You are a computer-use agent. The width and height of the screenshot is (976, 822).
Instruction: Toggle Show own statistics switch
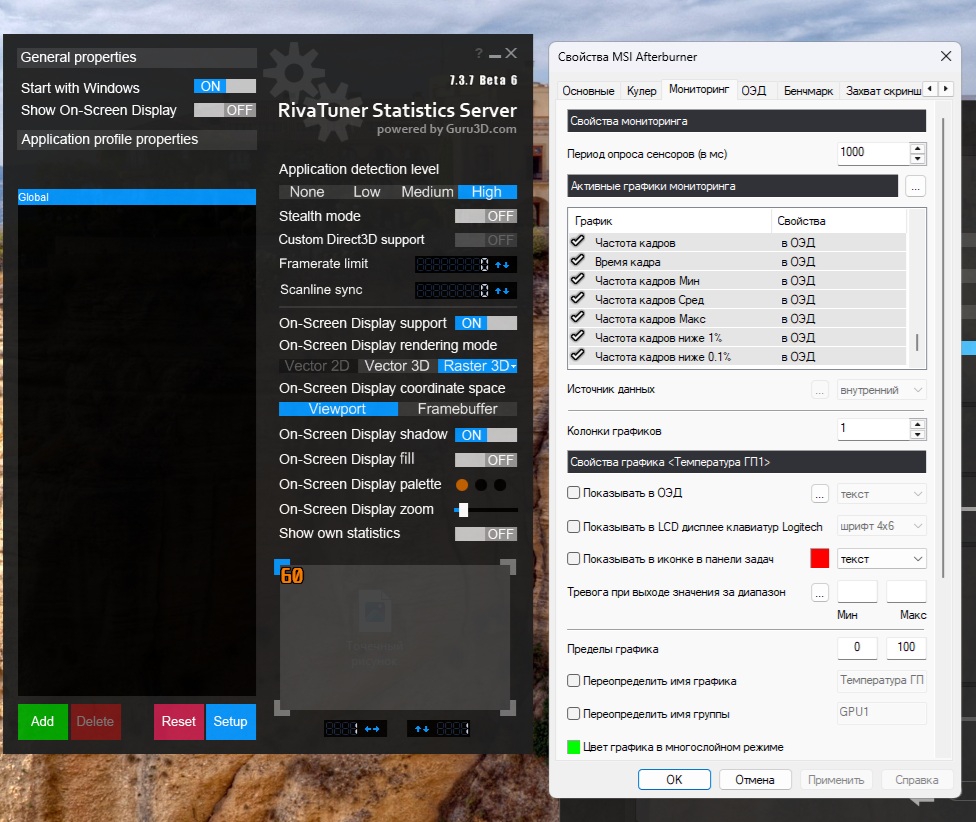[x=486, y=534]
